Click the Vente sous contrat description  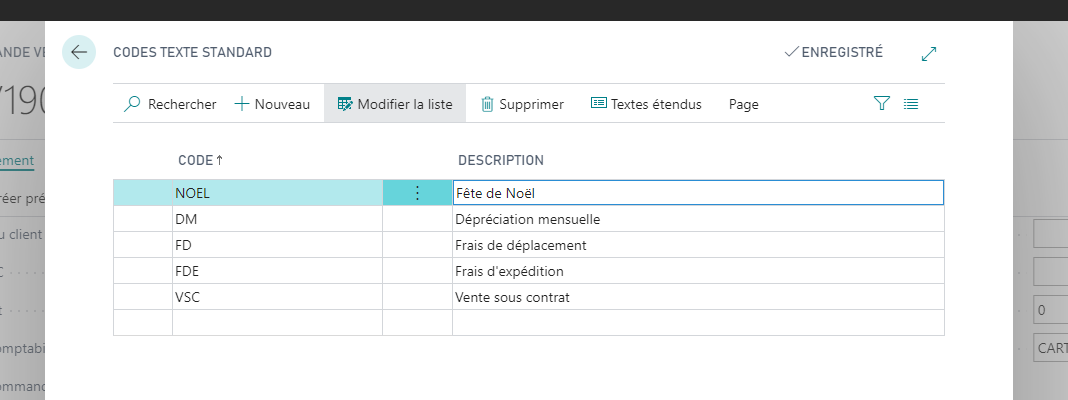(x=698, y=297)
